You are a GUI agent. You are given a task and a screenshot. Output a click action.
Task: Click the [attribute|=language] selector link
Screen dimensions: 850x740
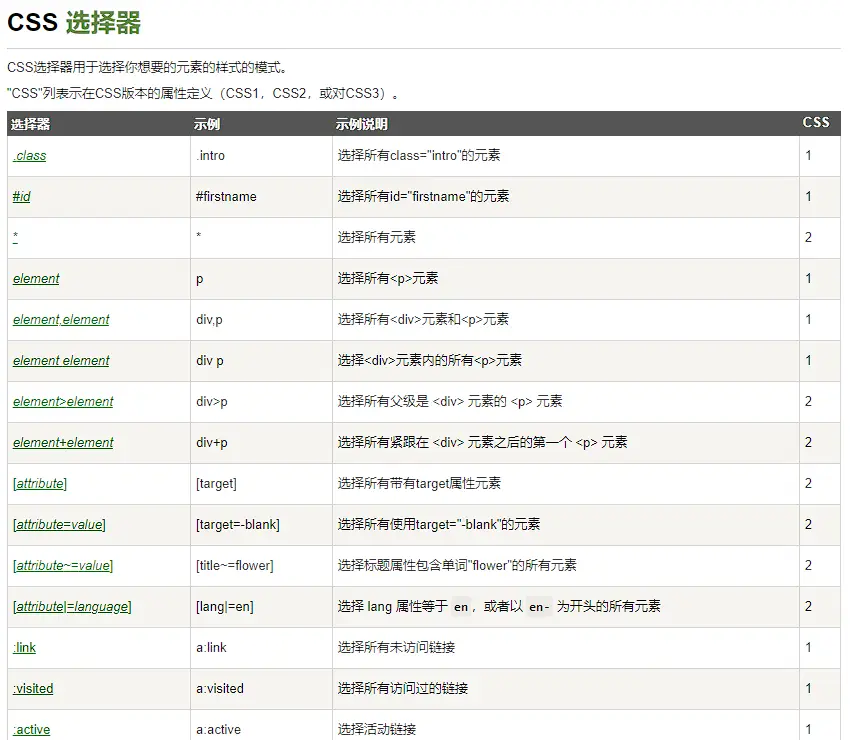point(72,607)
